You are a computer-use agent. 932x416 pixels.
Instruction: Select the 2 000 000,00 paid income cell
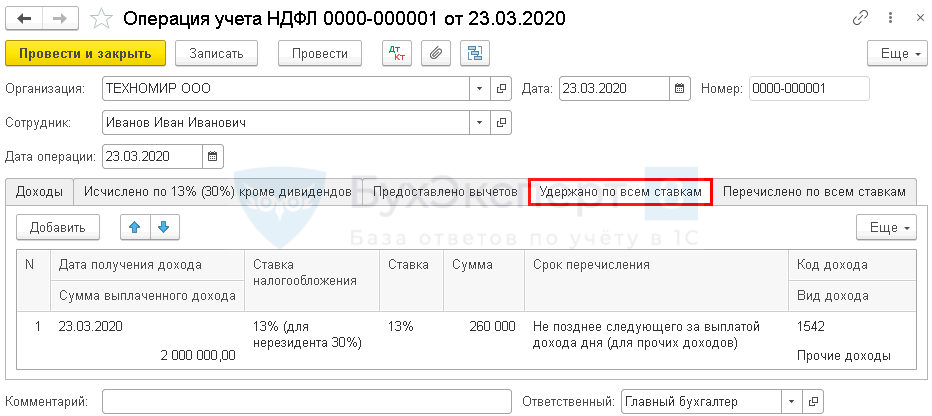[147, 355]
